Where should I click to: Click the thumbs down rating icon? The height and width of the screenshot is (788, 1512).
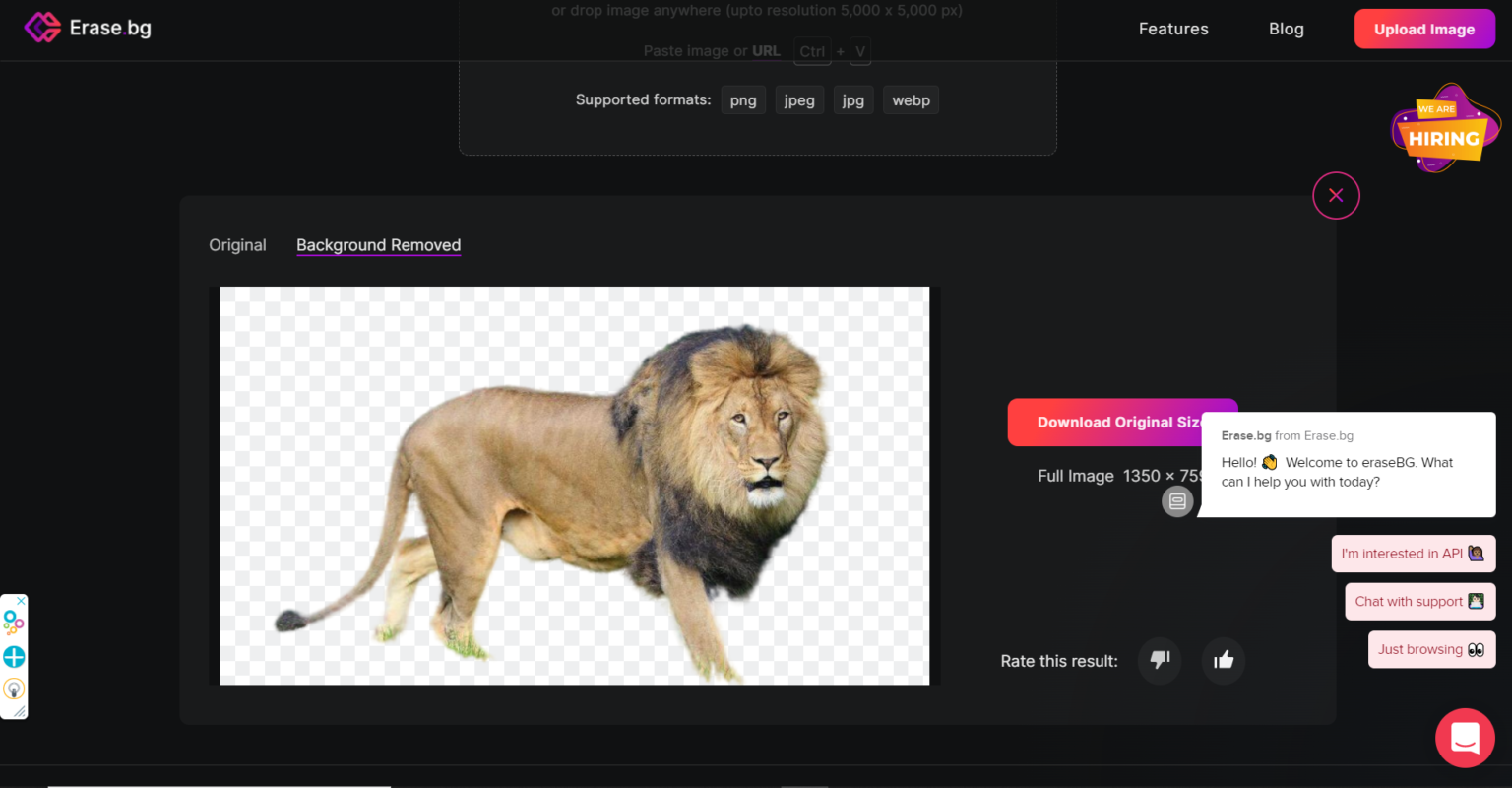point(1160,660)
